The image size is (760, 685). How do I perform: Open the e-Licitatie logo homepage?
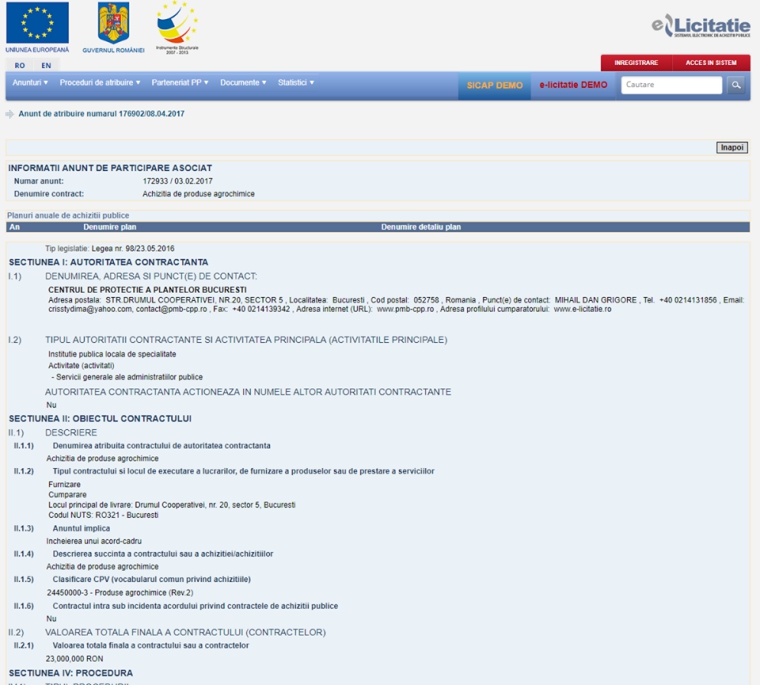(701, 25)
